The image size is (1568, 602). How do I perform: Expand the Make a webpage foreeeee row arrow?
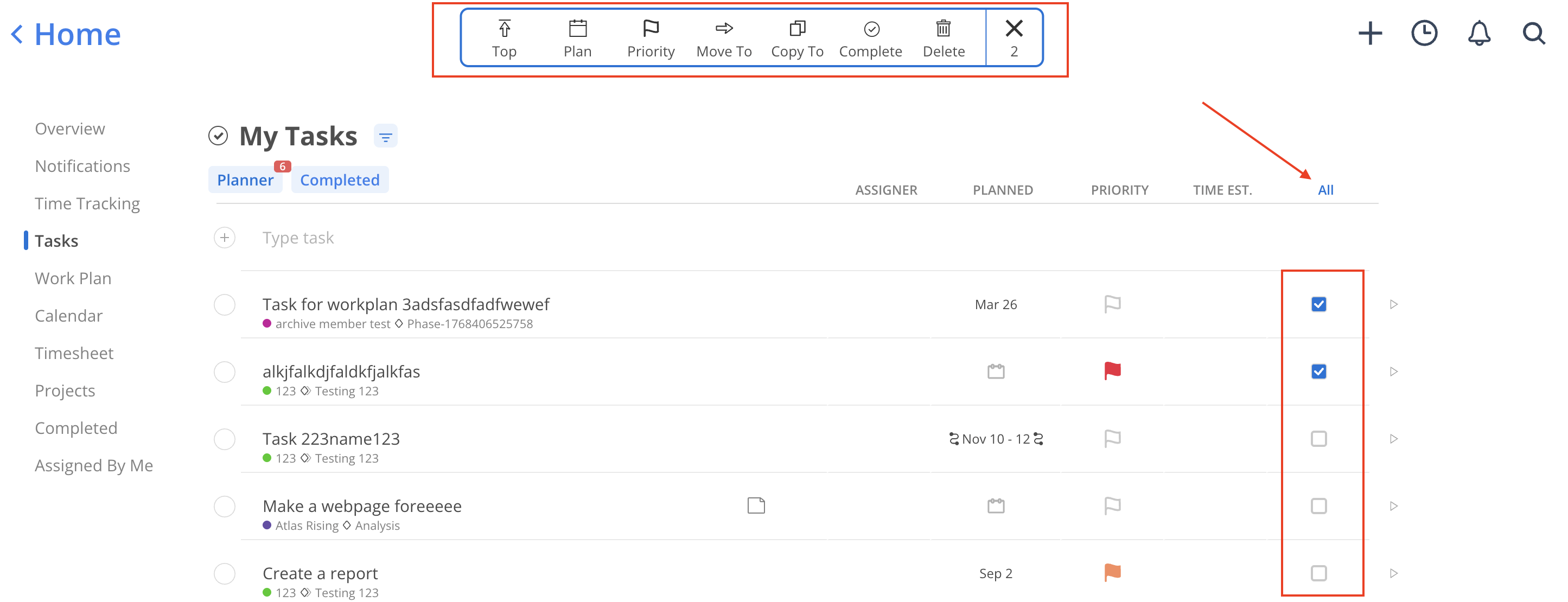point(1394,507)
